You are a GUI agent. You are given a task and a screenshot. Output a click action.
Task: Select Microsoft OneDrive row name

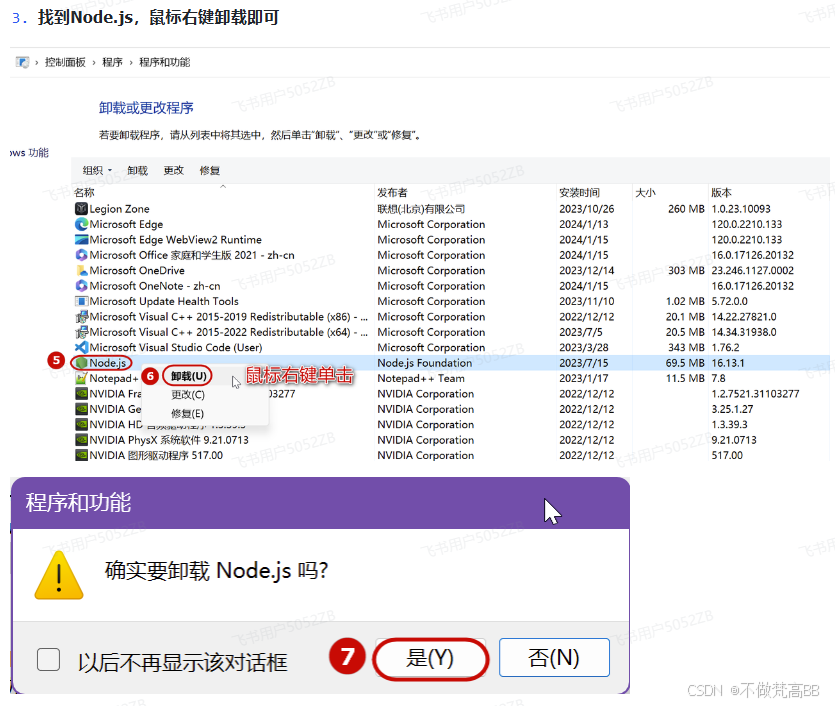pyautogui.click(x=137, y=270)
